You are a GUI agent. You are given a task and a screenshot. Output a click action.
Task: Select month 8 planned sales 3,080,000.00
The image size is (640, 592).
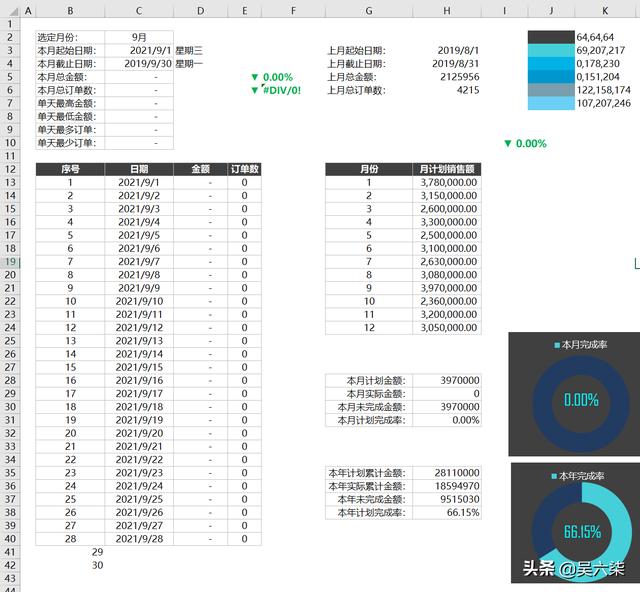point(447,274)
